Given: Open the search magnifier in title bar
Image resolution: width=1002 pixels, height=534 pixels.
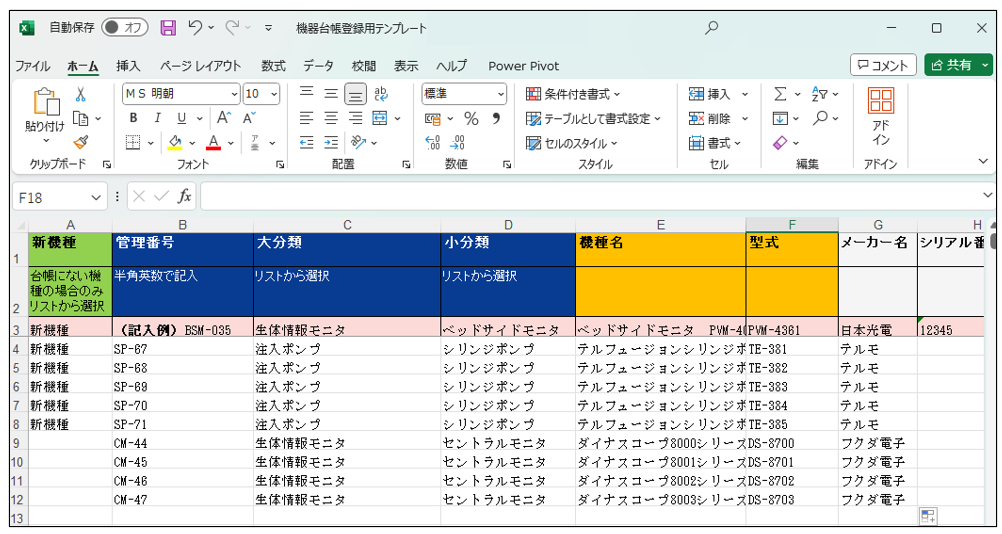Looking at the screenshot, I should coord(711,27).
